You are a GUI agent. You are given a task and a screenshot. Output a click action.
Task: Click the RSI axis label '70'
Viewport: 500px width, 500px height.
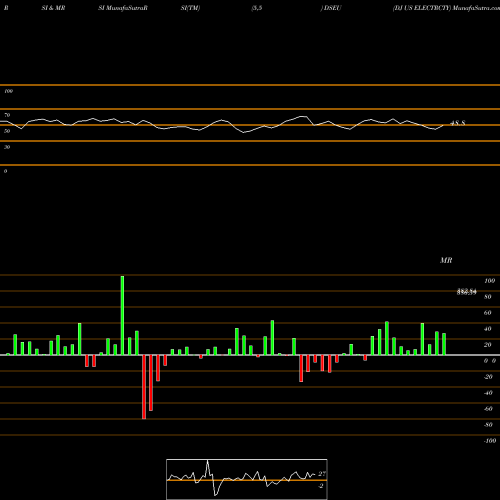coord(7,115)
